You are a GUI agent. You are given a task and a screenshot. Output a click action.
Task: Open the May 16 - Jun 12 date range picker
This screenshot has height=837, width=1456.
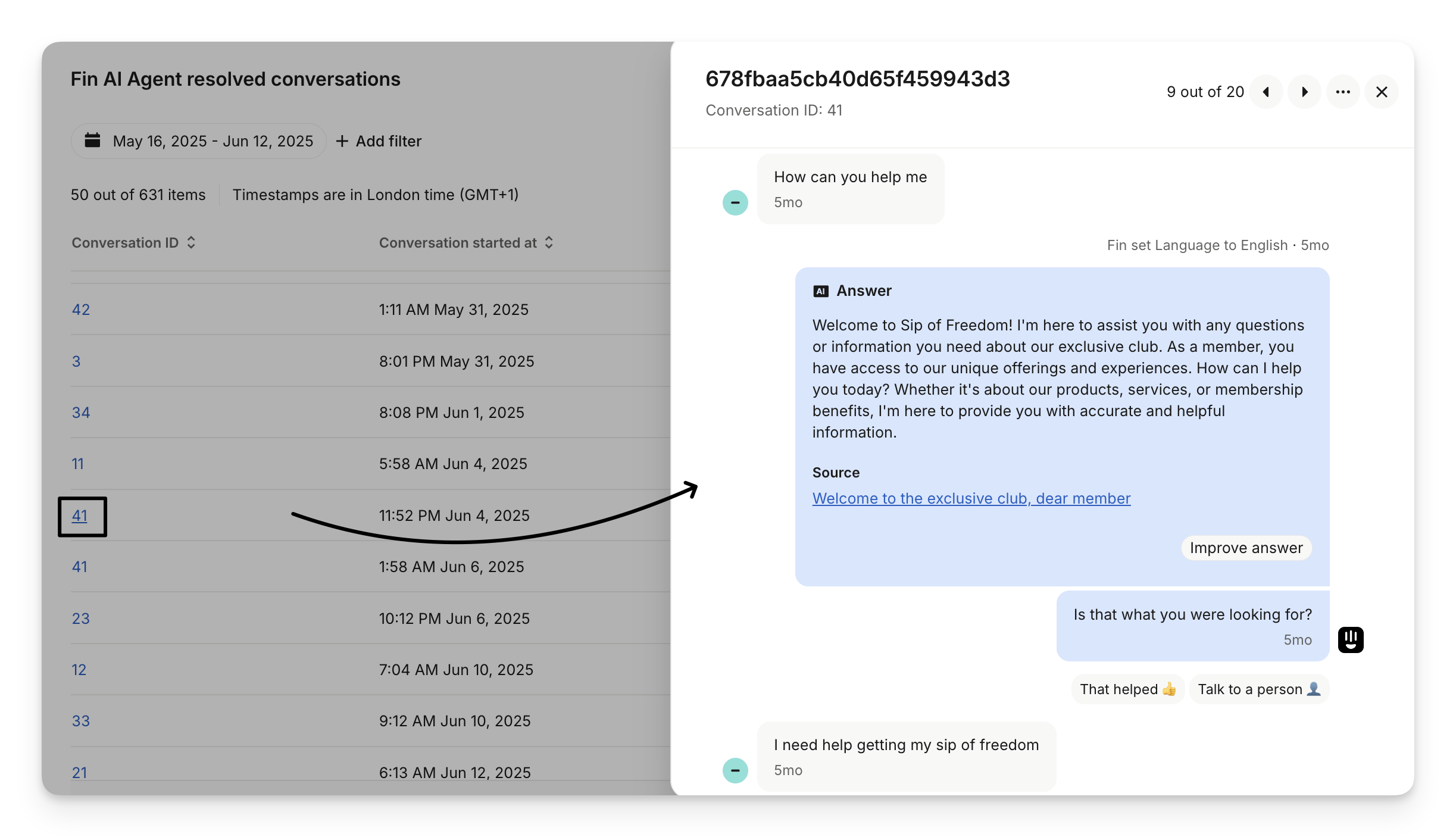click(213, 141)
